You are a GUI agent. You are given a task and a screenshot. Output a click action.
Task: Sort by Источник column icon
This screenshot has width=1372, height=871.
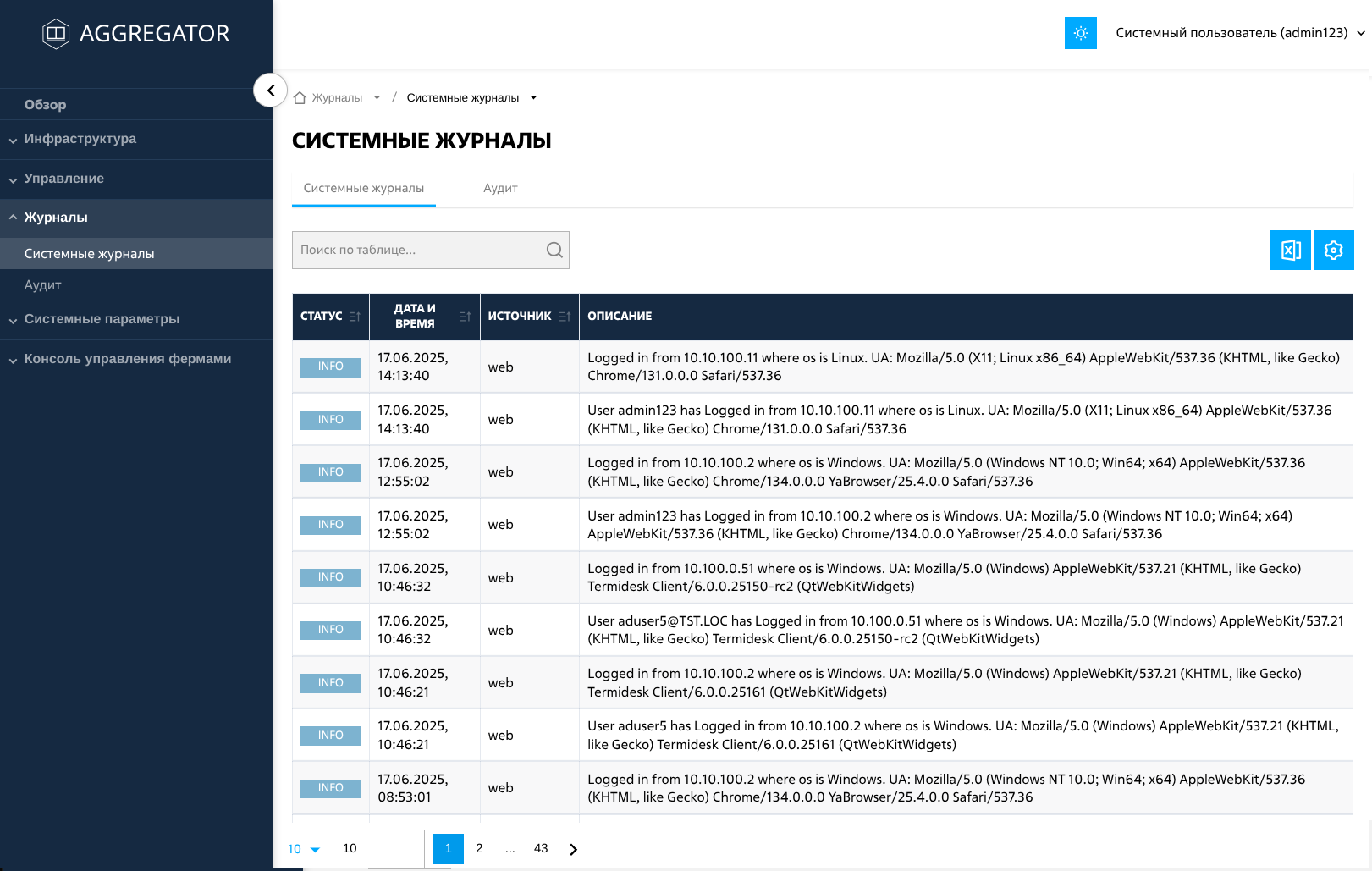click(565, 317)
